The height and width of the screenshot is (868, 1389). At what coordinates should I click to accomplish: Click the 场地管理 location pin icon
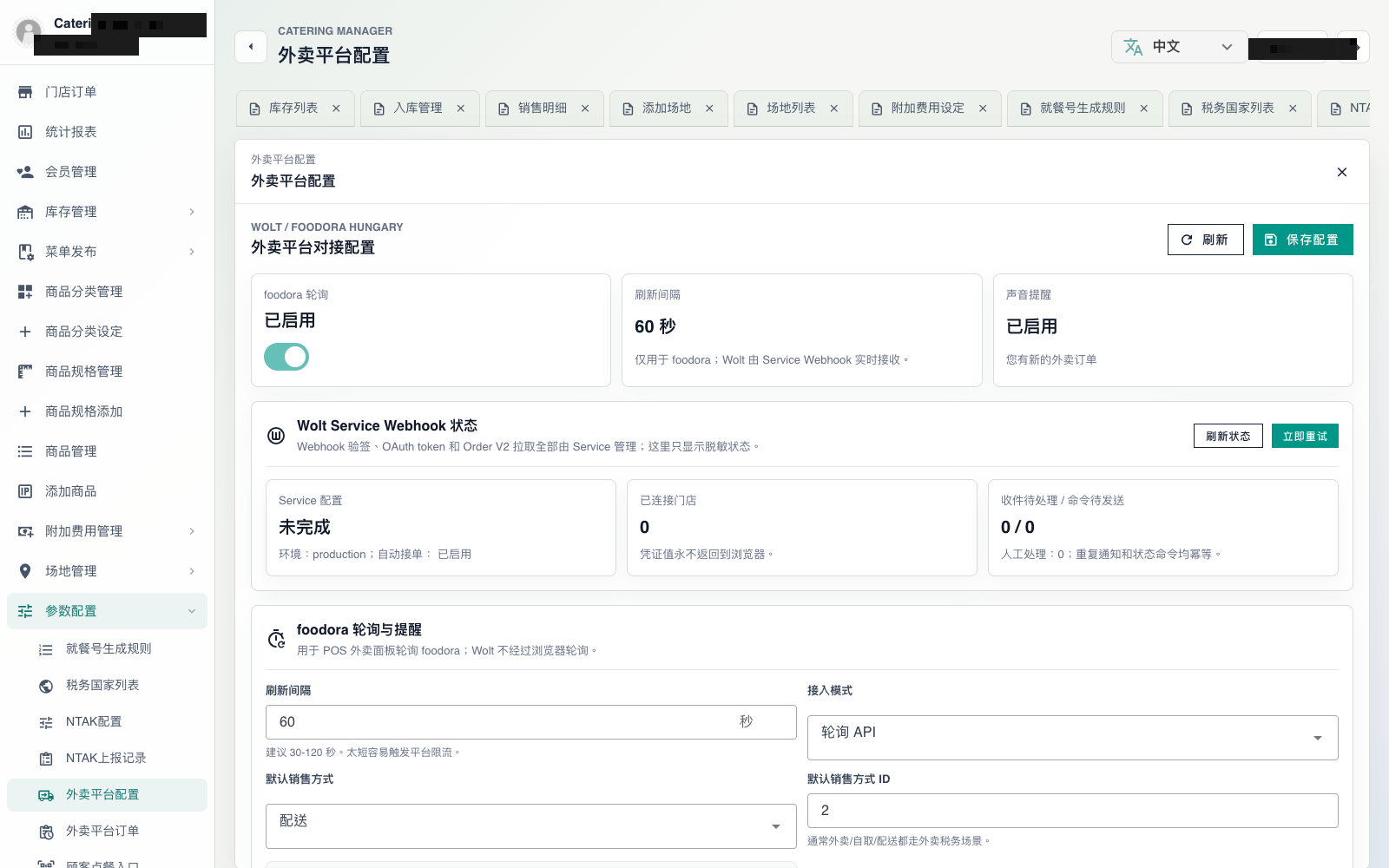[x=25, y=571]
